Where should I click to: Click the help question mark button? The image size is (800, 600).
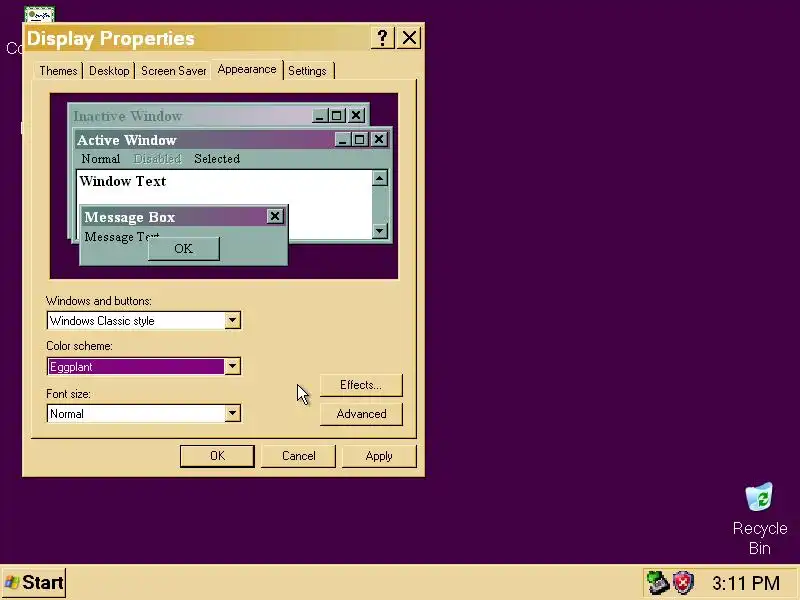(x=383, y=38)
